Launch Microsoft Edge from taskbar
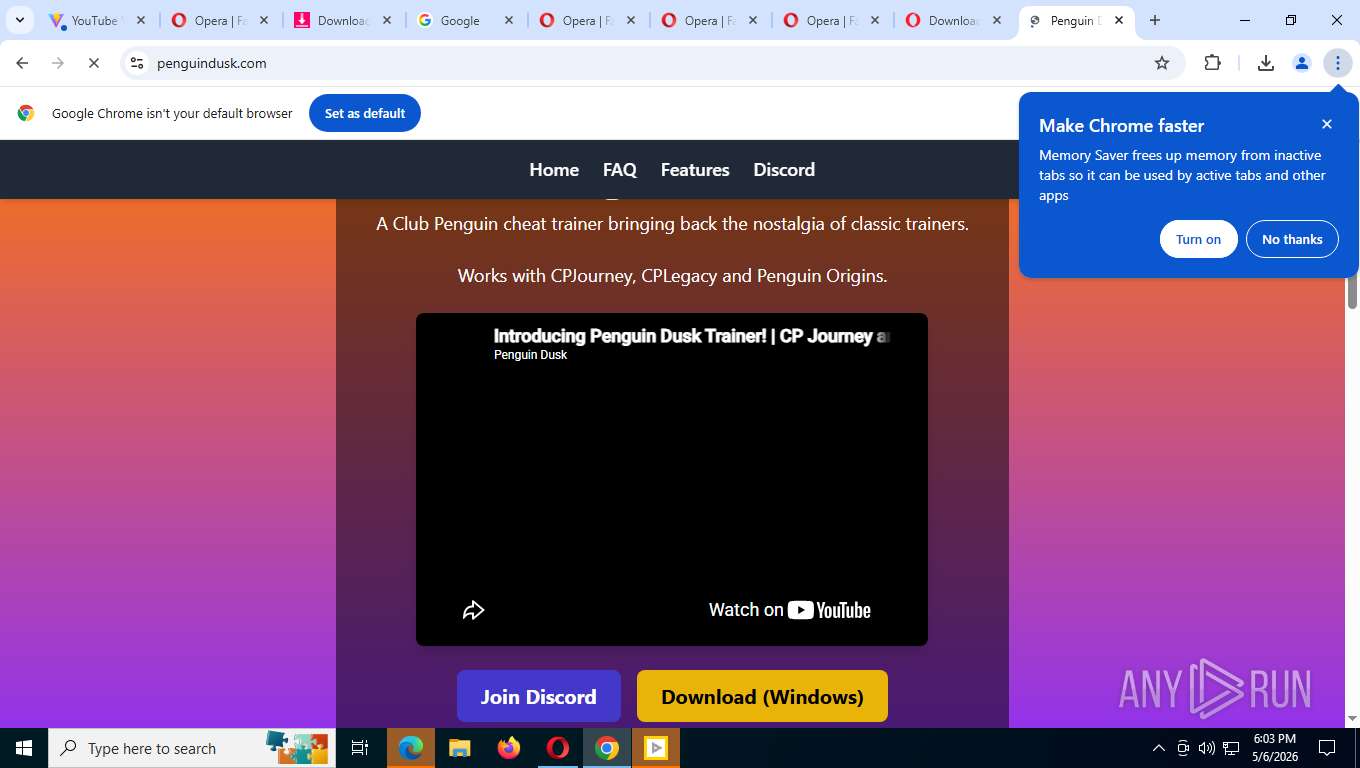The width and height of the screenshot is (1360, 768). pyautogui.click(x=411, y=748)
